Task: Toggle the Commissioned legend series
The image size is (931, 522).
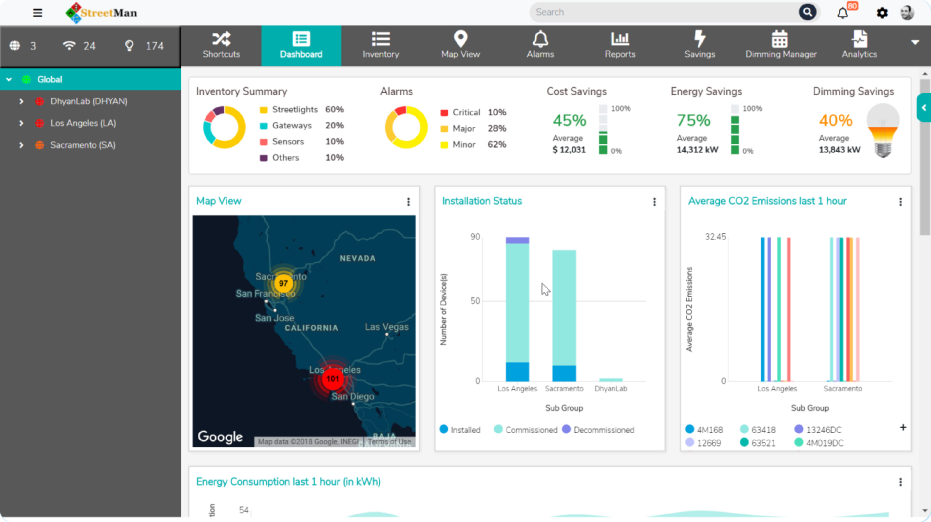Action: tap(498, 430)
